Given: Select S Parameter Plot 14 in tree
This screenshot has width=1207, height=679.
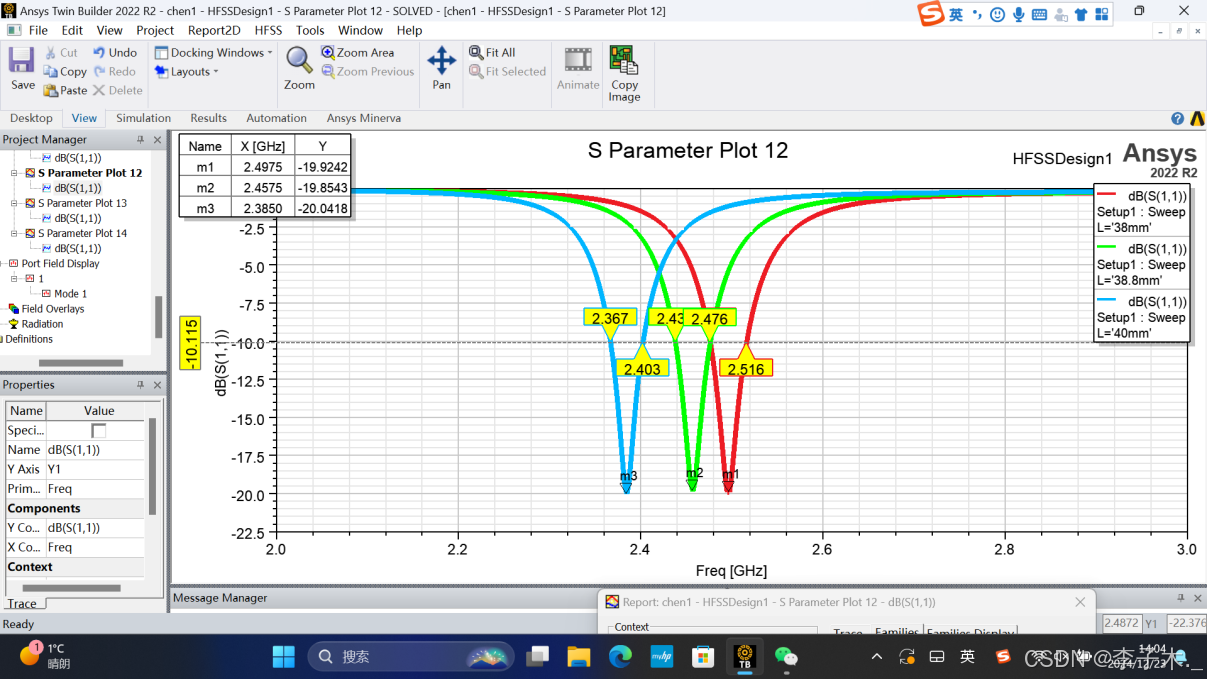Looking at the screenshot, I should click(82, 233).
